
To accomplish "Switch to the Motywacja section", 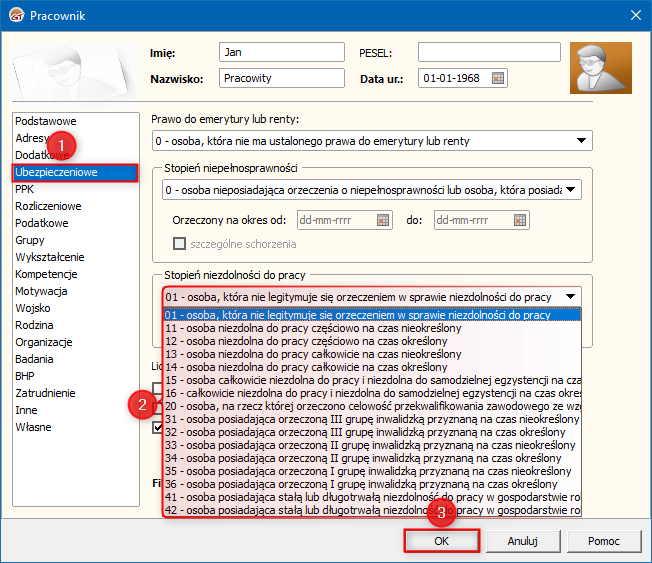I will click(x=75, y=291).
